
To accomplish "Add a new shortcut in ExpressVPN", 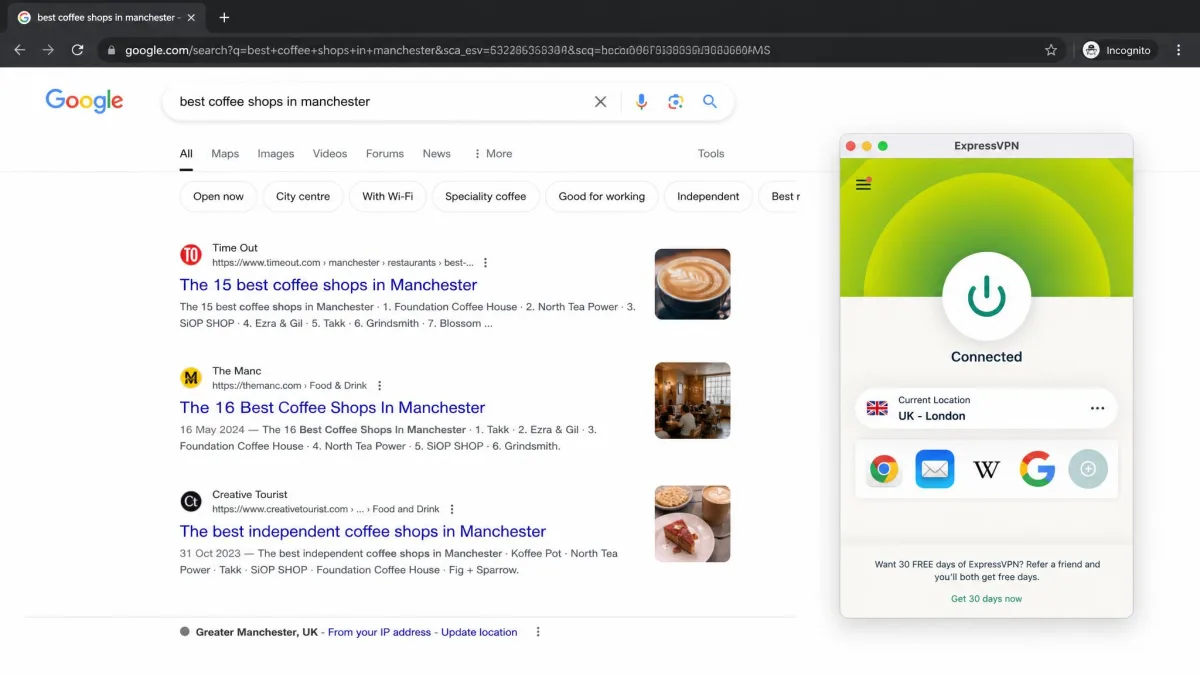I will coord(1088,469).
